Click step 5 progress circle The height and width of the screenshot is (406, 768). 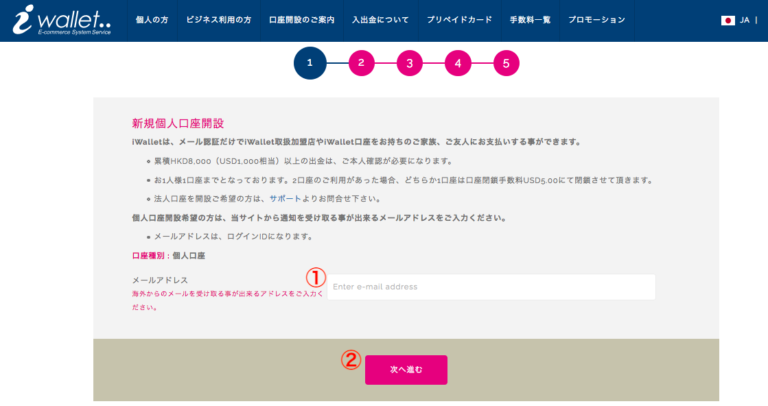pyautogui.click(x=506, y=63)
